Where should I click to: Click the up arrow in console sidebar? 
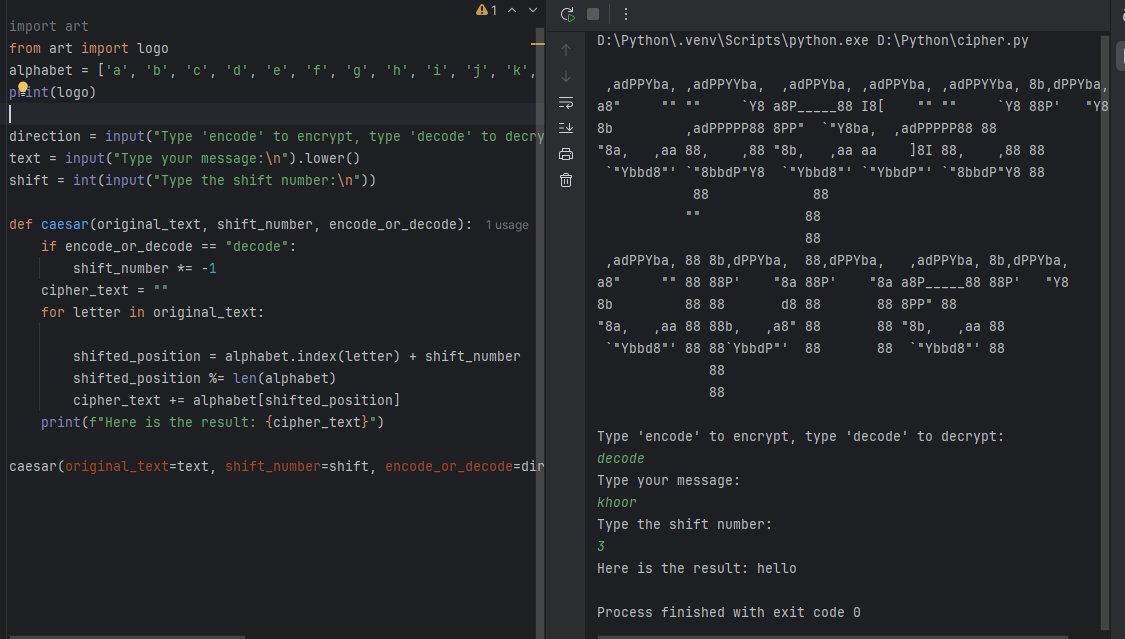pyautogui.click(x=566, y=49)
